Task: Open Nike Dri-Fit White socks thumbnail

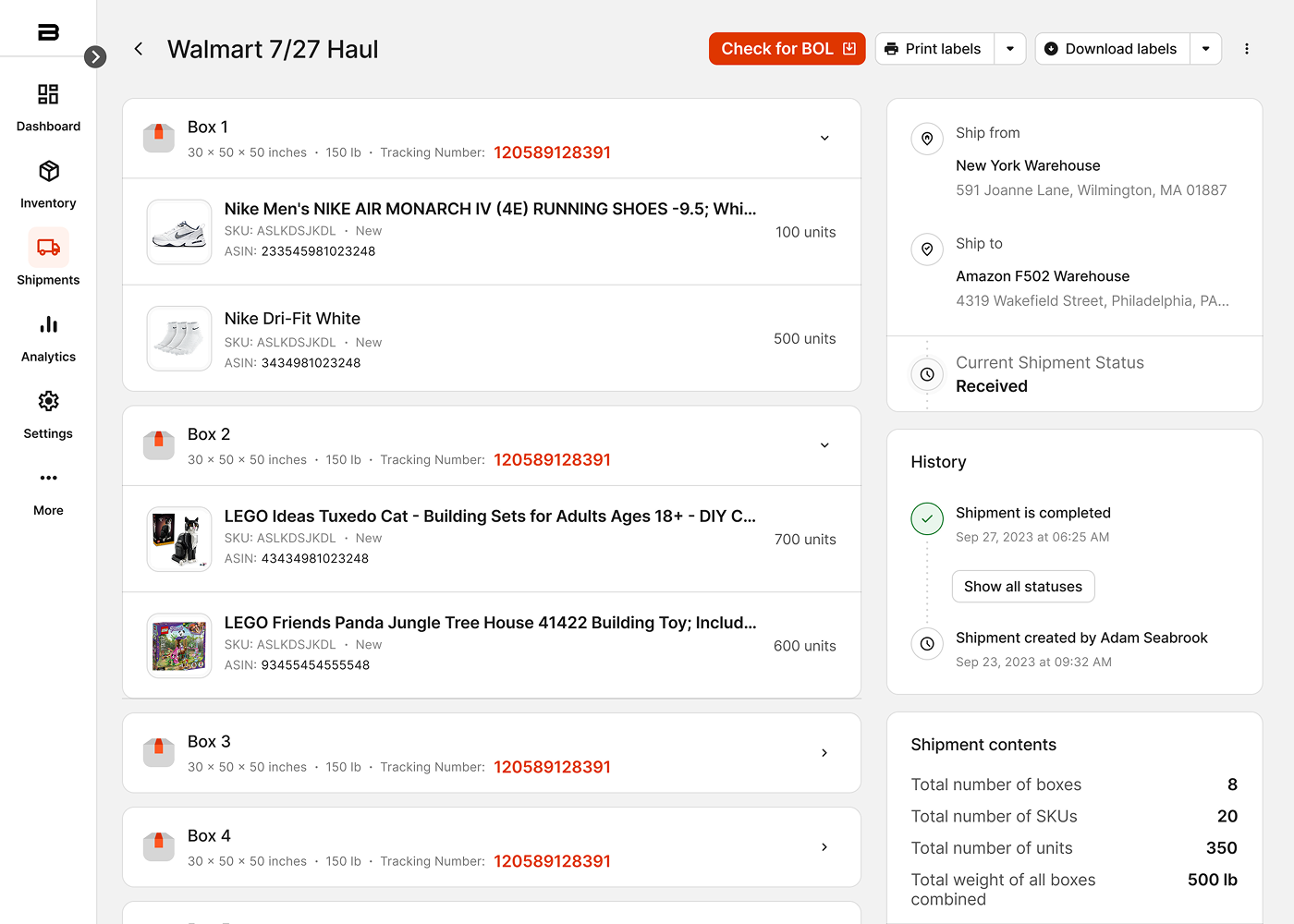Action: click(x=179, y=338)
